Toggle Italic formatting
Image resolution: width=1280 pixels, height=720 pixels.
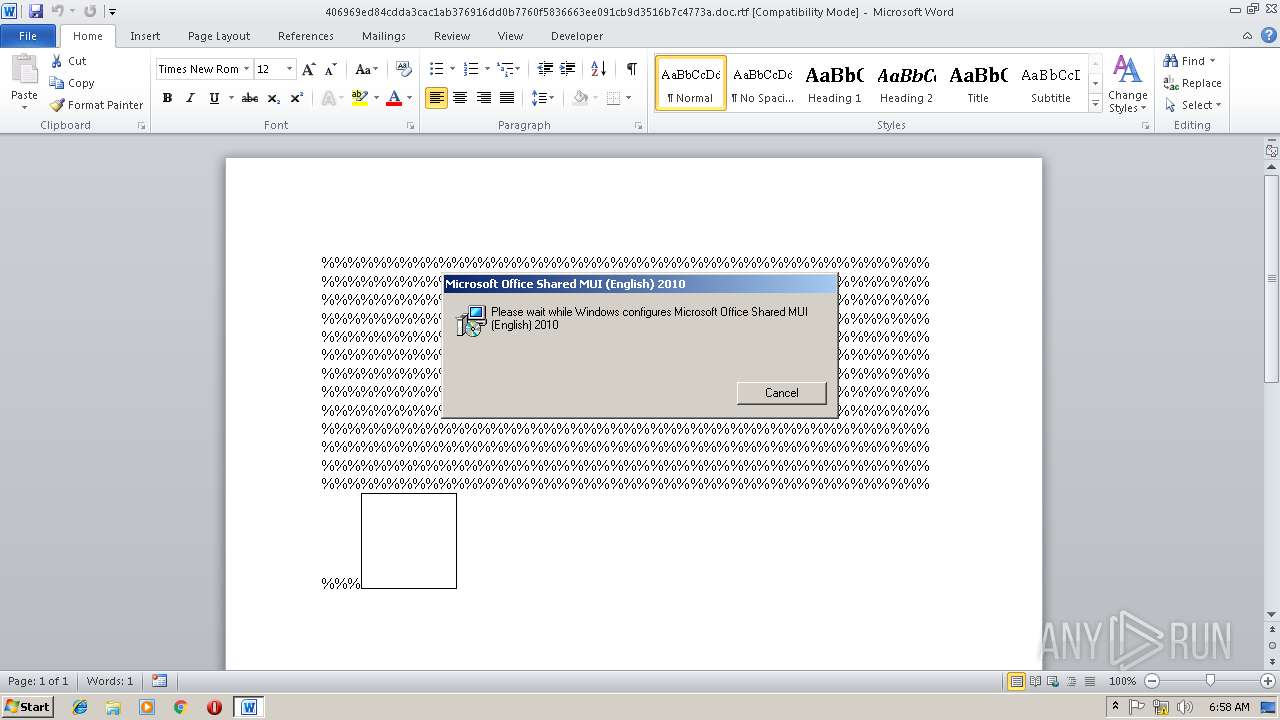tap(190, 98)
